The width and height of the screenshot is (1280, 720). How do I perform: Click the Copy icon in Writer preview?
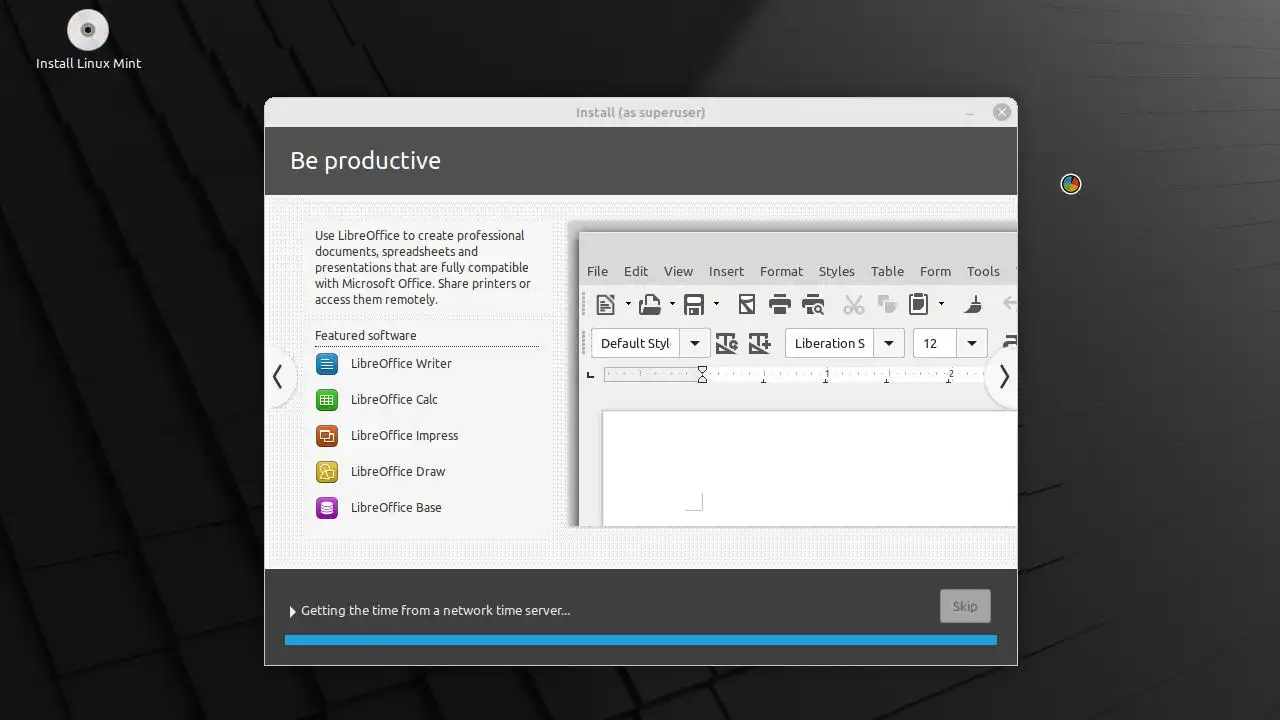[x=886, y=304]
